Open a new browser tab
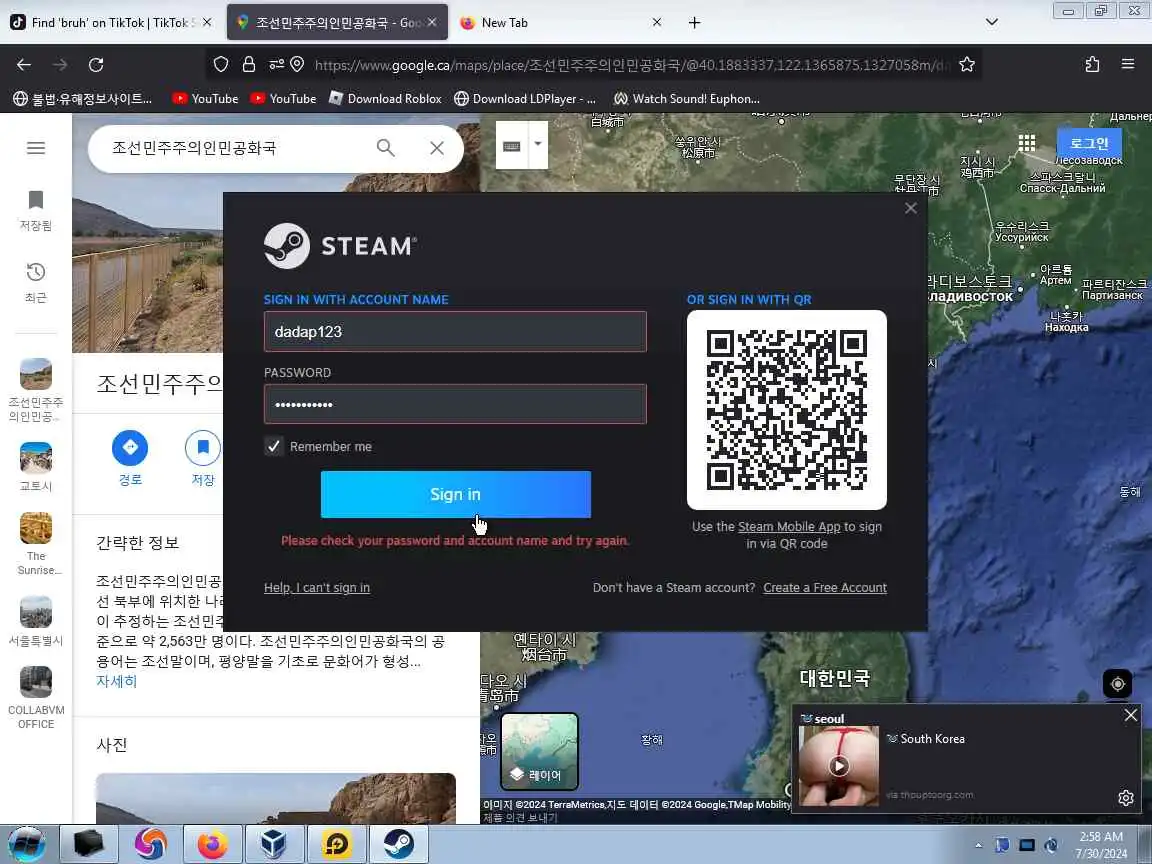Image resolution: width=1152 pixels, height=864 pixels. (x=694, y=23)
